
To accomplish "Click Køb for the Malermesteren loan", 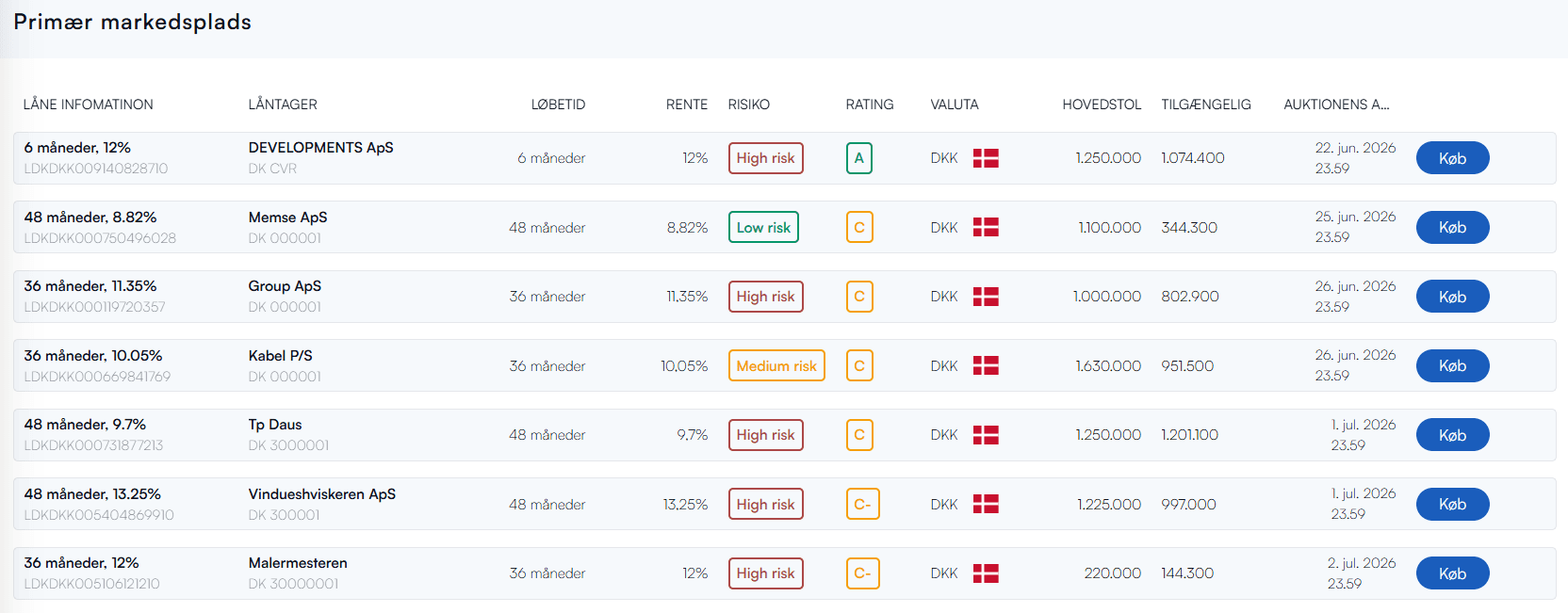I will pyautogui.click(x=1452, y=573).
